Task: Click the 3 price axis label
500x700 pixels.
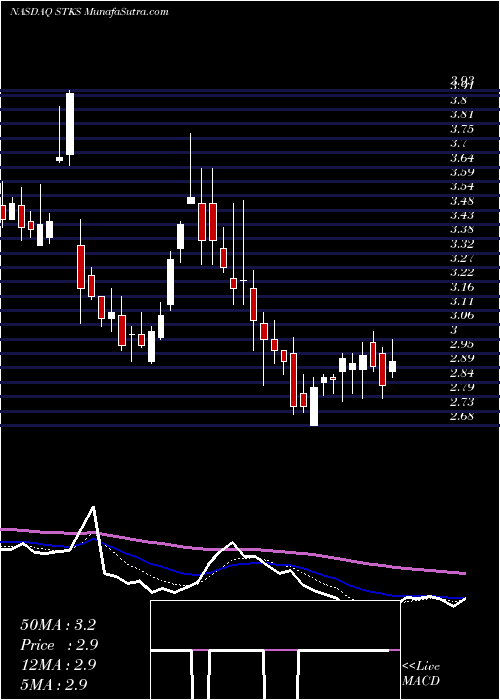Action: point(454,330)
